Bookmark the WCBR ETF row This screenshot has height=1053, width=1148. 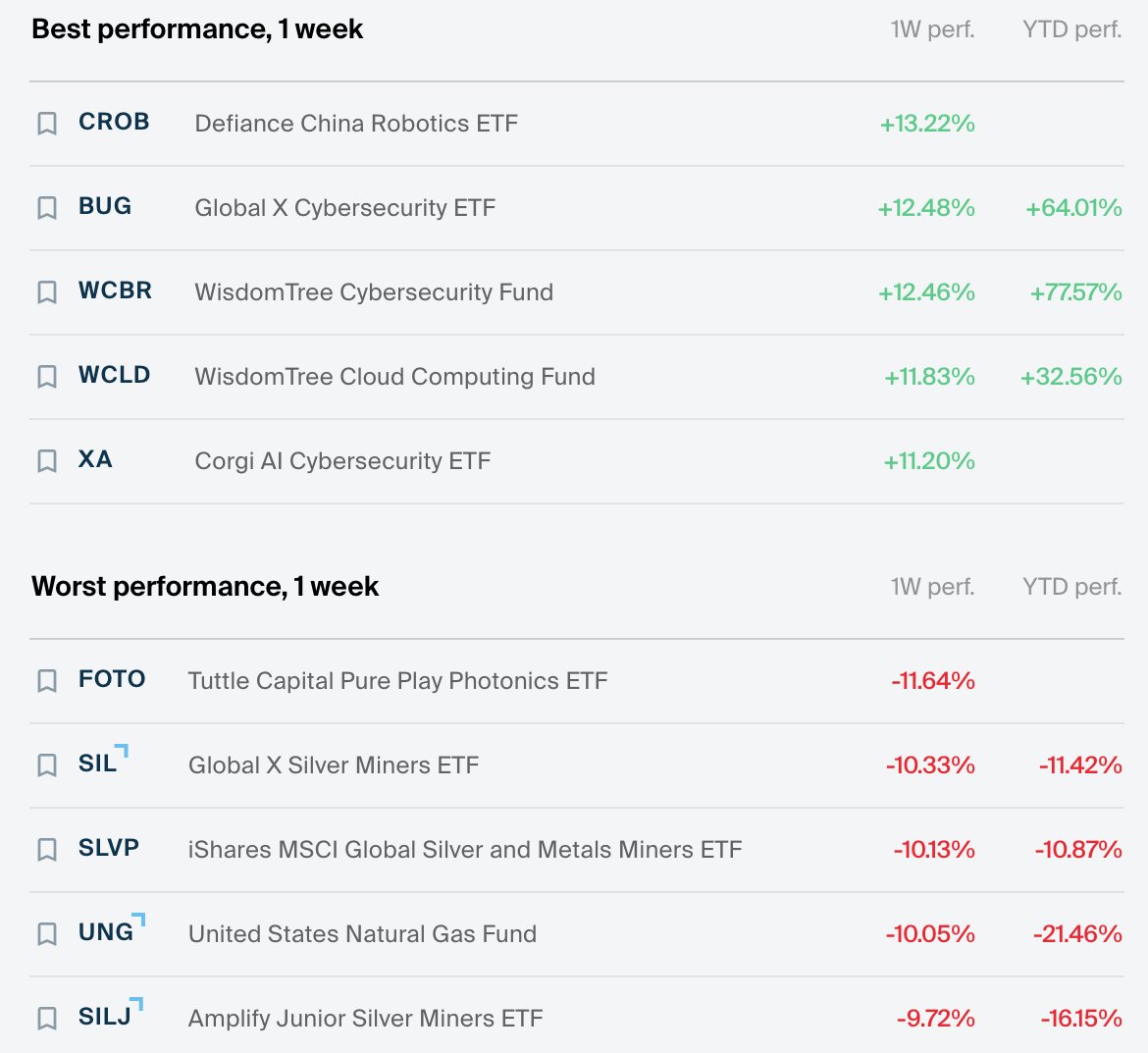click(x=47, y=291)
